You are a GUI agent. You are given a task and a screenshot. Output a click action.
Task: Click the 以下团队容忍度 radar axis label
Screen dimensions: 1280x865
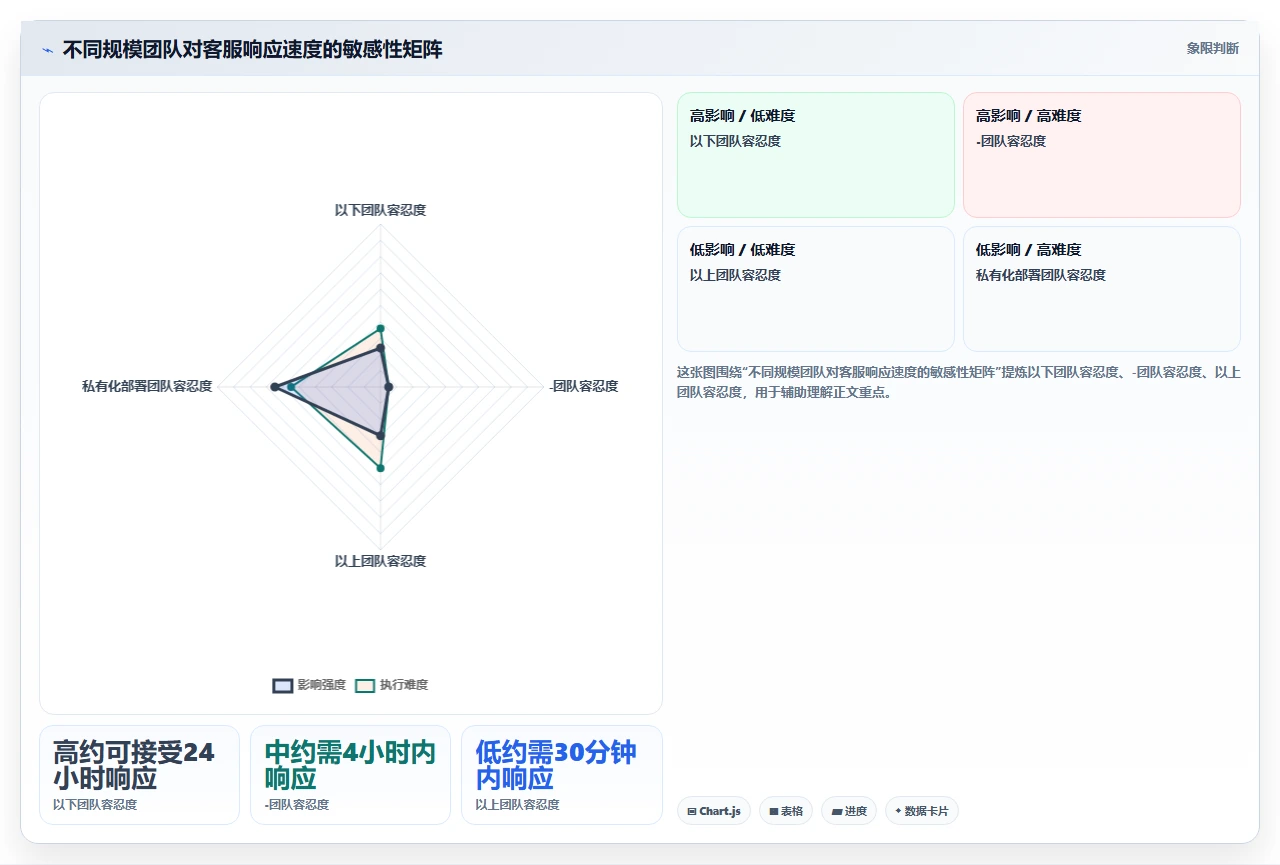[x=380, y=210]
